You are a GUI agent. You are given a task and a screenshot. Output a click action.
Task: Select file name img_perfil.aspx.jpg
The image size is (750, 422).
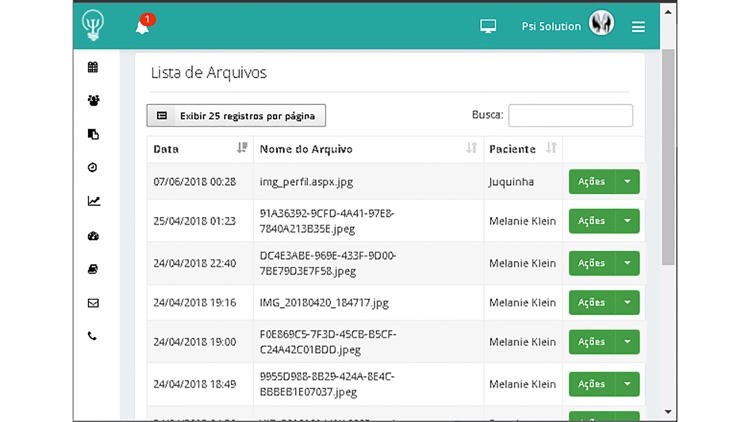click(306, 182)
